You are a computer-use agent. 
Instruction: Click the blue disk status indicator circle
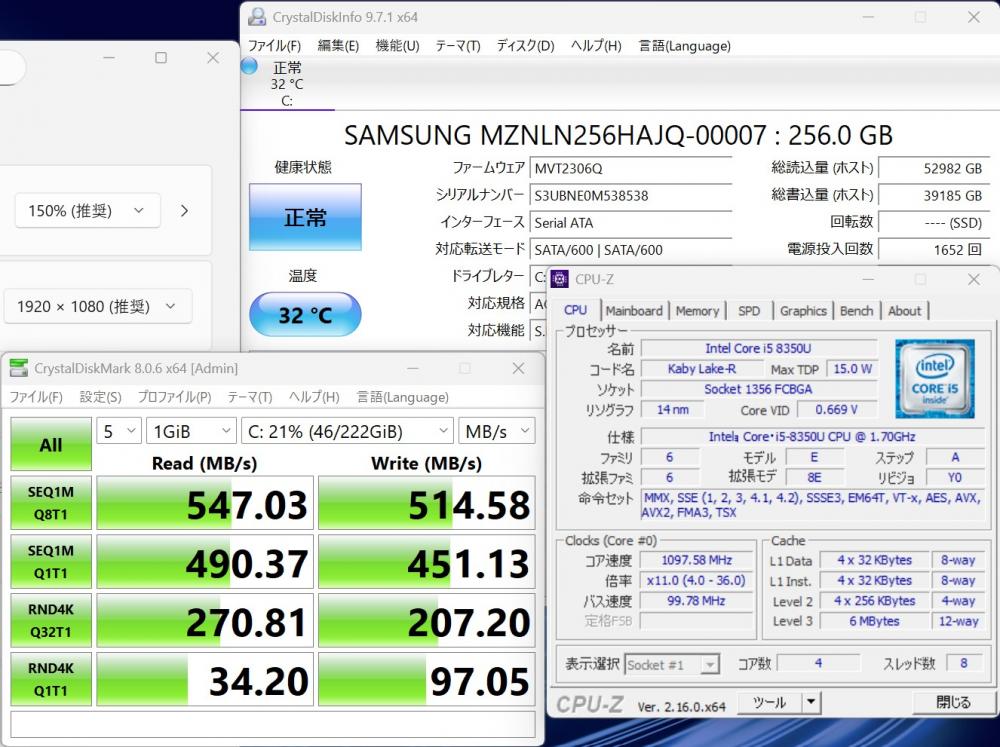click(249, 66)
